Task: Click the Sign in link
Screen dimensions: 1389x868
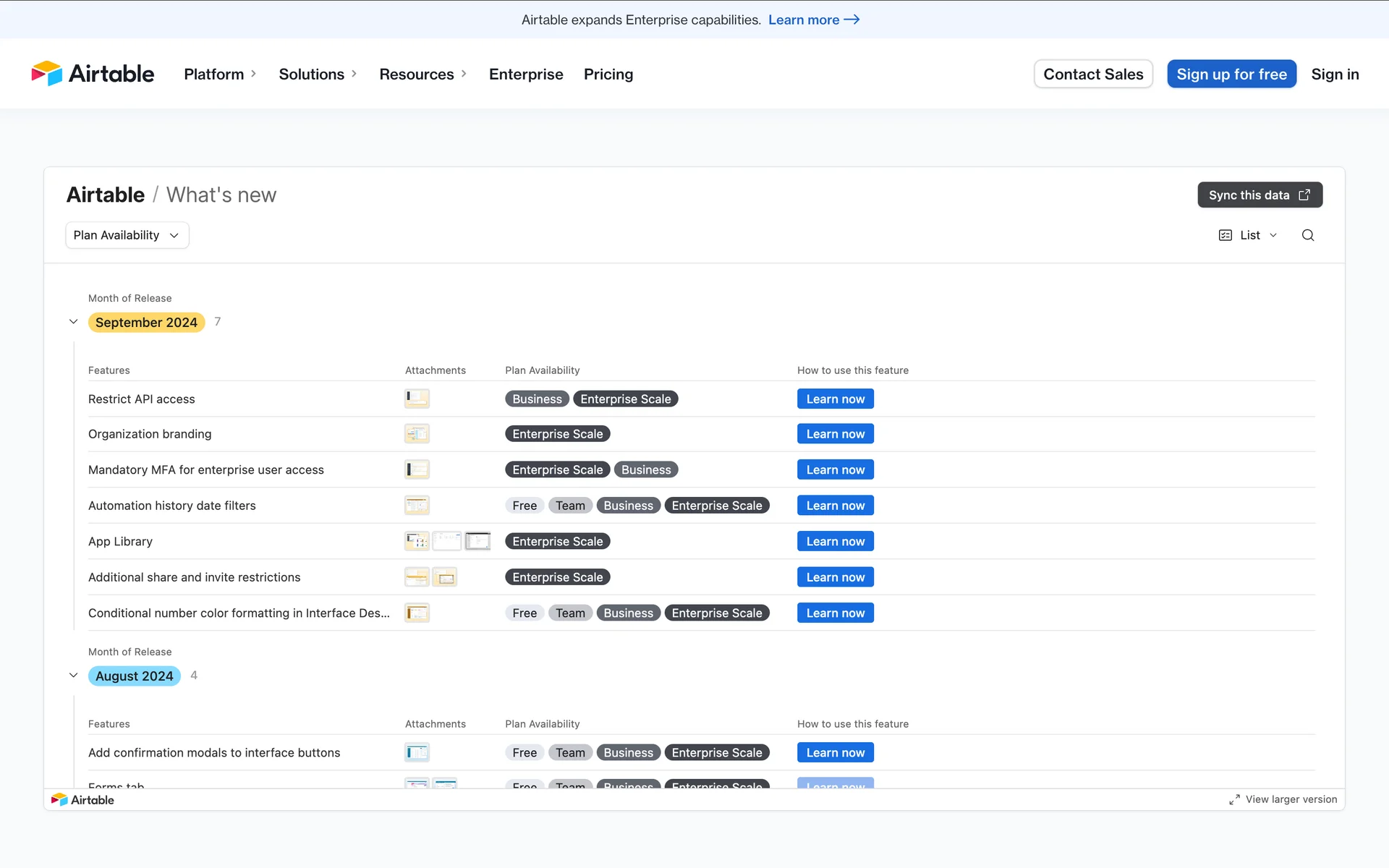Action: [x=1335, y=74]
